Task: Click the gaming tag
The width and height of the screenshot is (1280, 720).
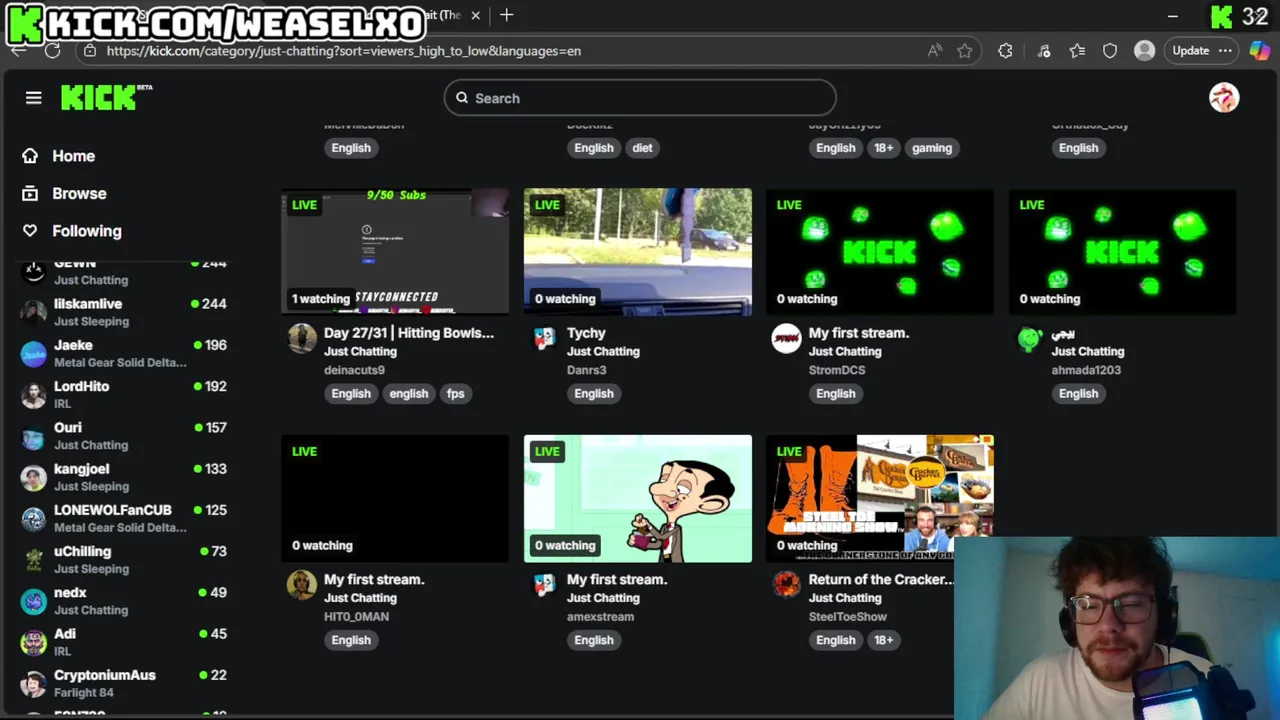Action: [932, 148]
